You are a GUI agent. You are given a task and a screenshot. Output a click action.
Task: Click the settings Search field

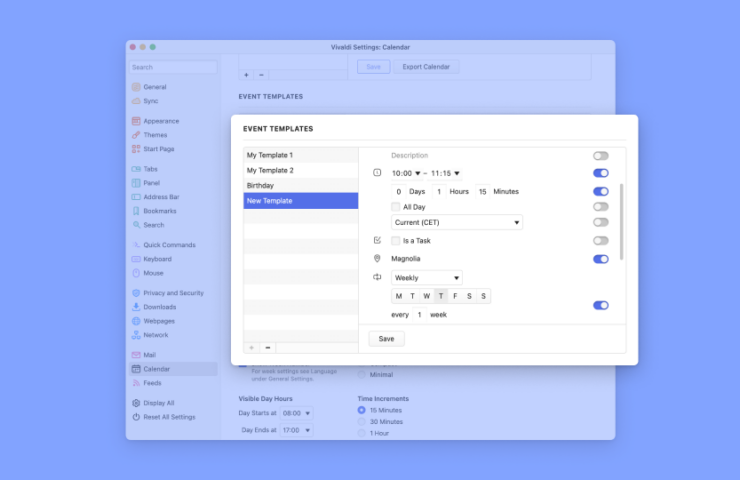pos(173,67)
